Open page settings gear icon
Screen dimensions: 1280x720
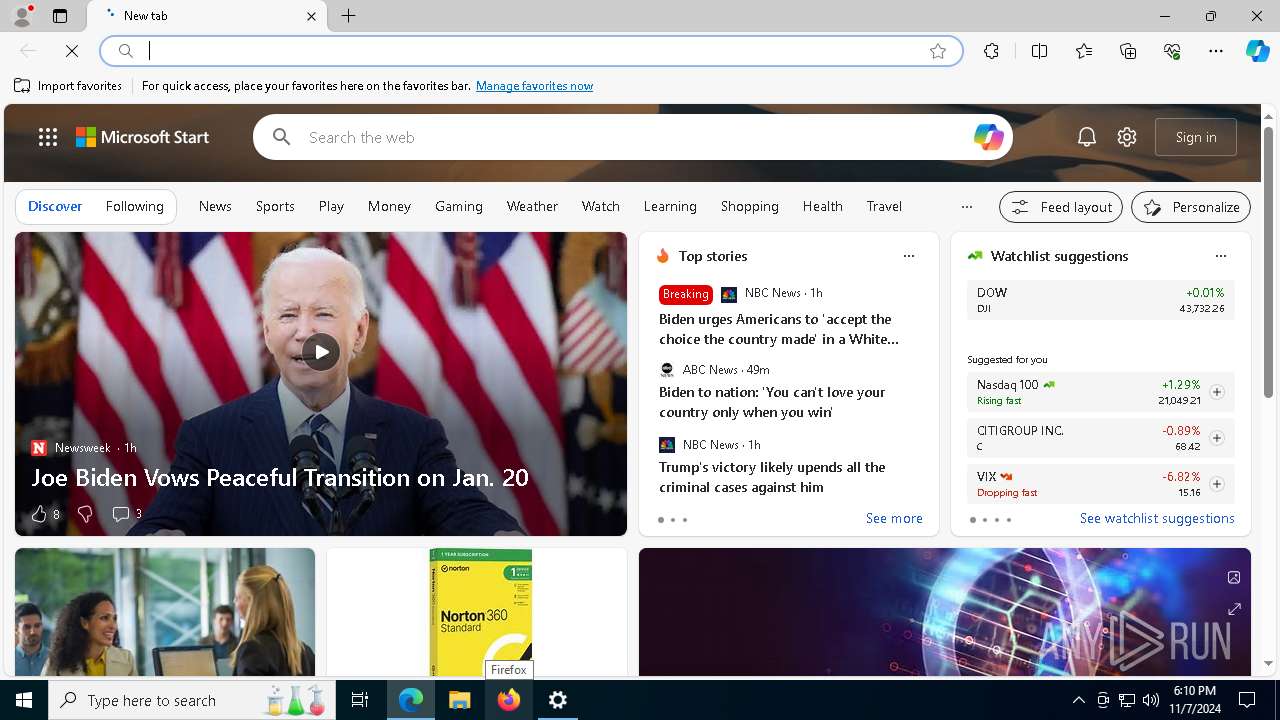[1127, 137]
